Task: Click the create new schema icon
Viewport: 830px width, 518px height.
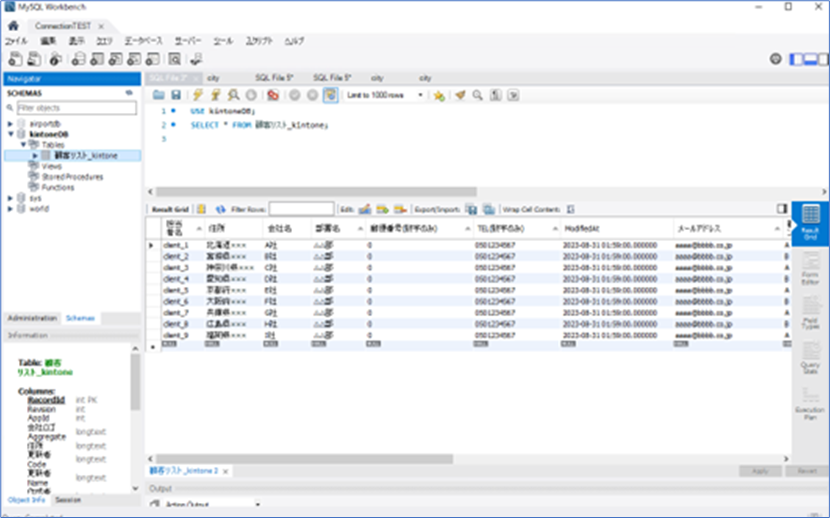Action: tap(78, 59)
